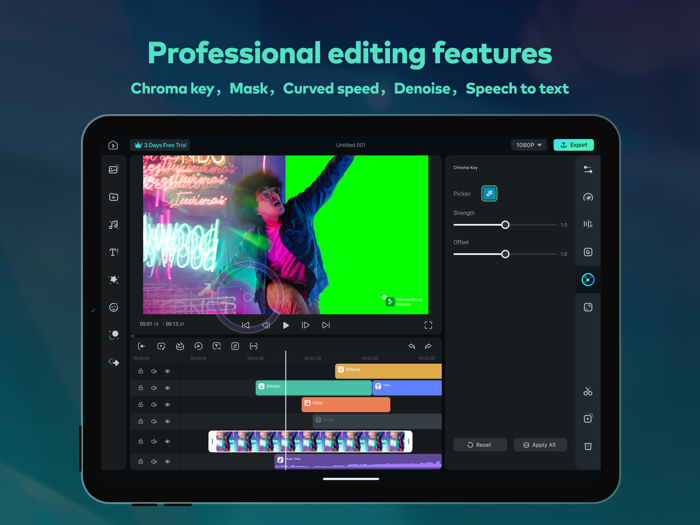Select the green Sticker clip

click(313, 388)
